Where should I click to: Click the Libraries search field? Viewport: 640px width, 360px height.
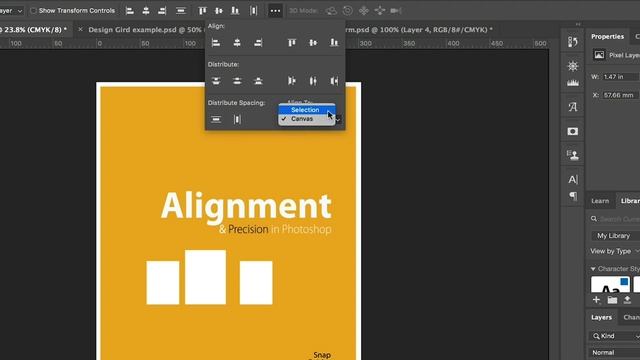[616, 219]
